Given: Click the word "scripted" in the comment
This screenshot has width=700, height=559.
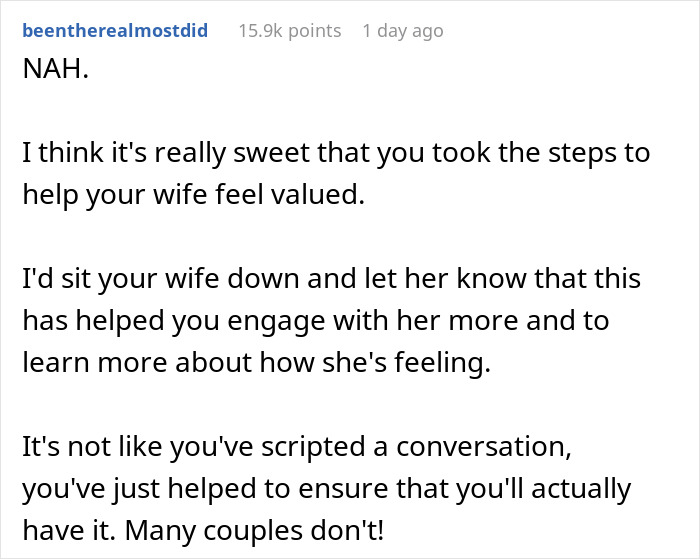Looking at the screenshot, I should click(313, 447).
